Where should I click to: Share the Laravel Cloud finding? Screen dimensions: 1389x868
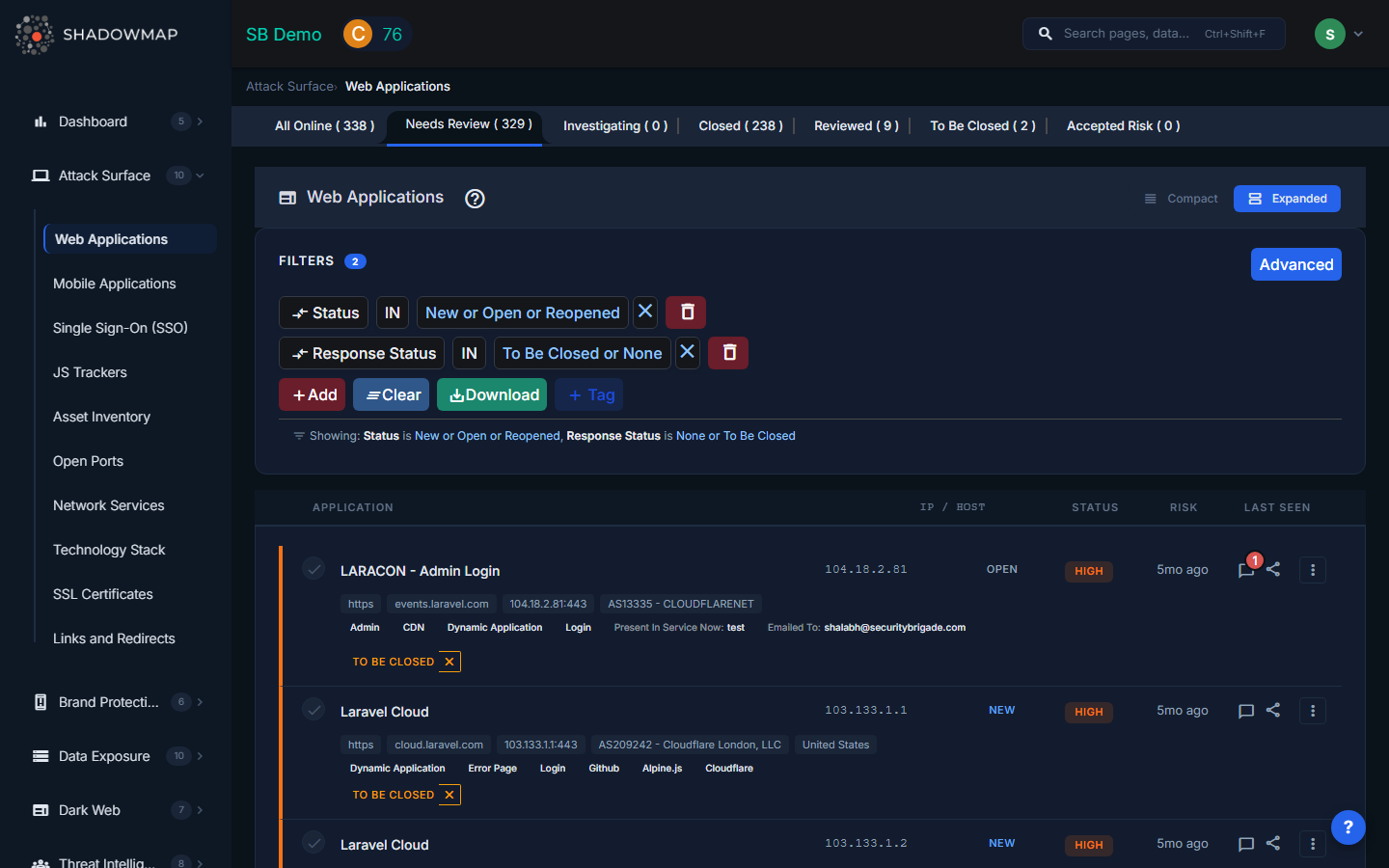(1273, 711)
